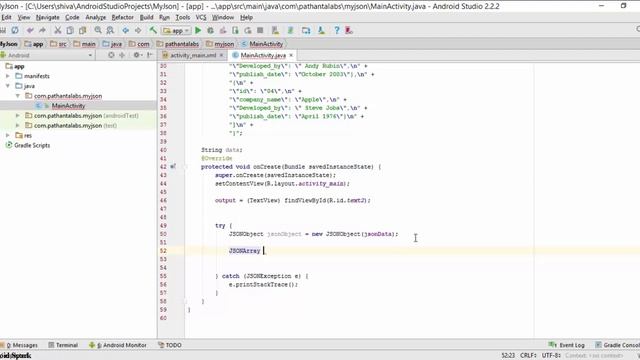
Task: Click the Stop square icon in toolbar
Action: 260,30
